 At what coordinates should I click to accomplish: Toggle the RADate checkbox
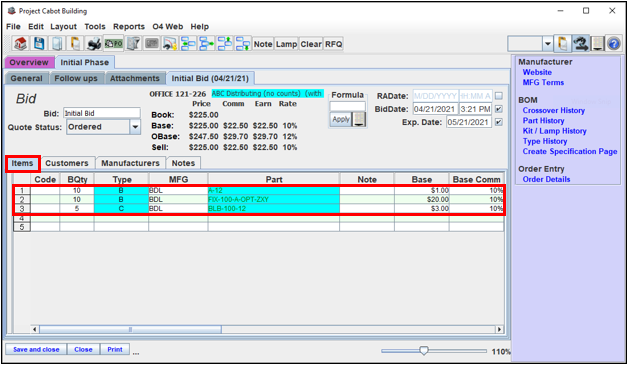click(x=498, y=96)
